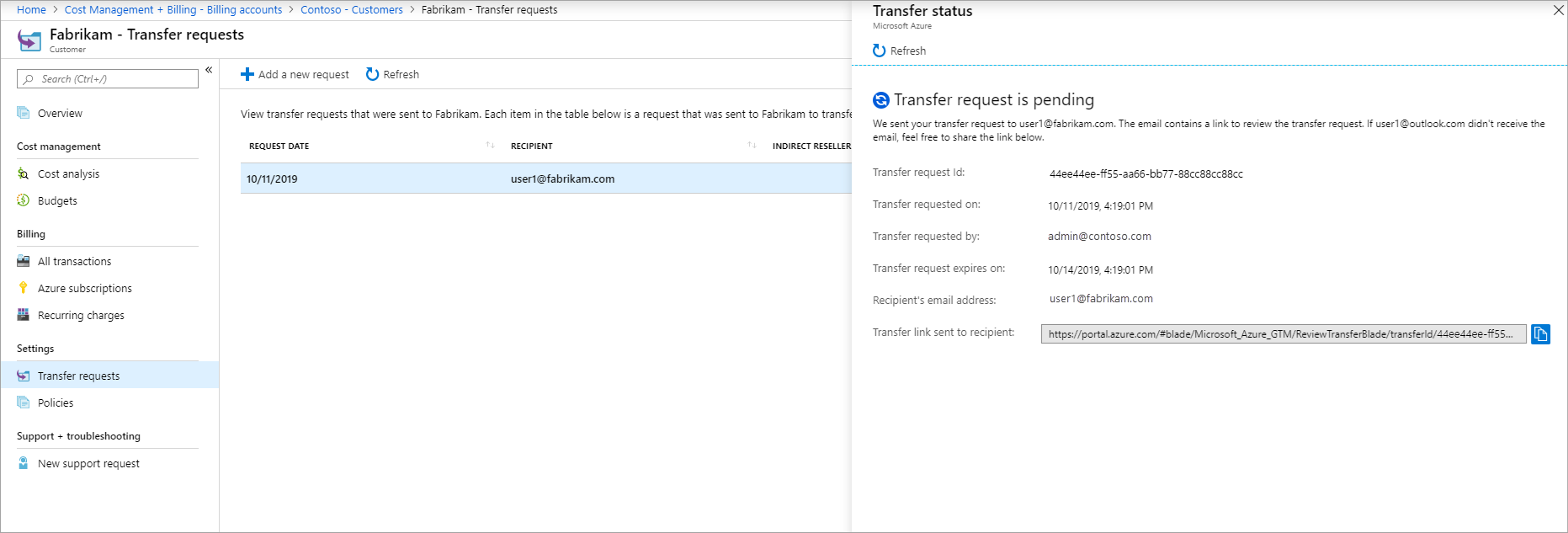Sort by Recipient column arrows

(x=752, y=146)
